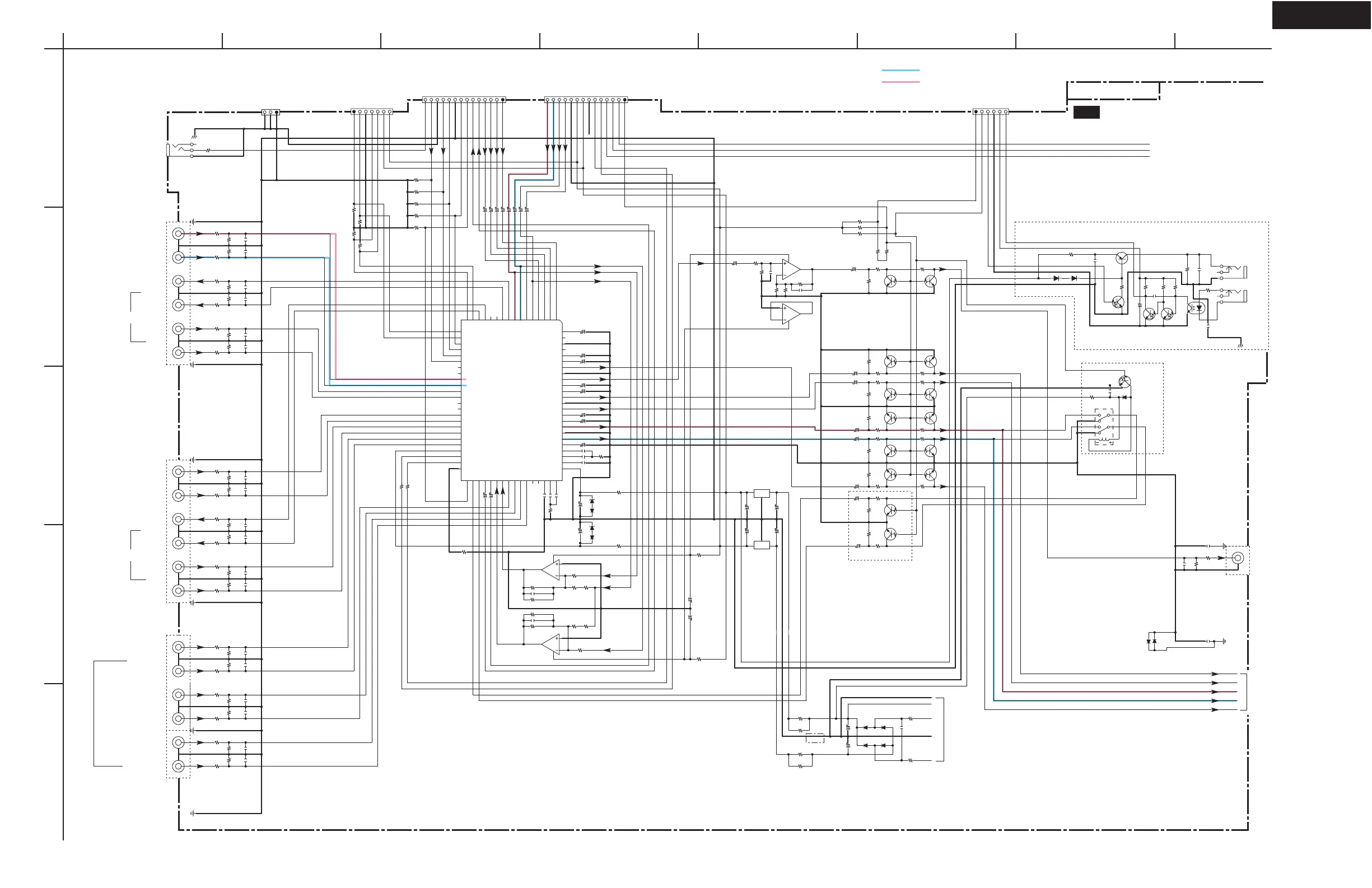
Task: Click the ground symbol at bottom left
Action: pos(193,814)
